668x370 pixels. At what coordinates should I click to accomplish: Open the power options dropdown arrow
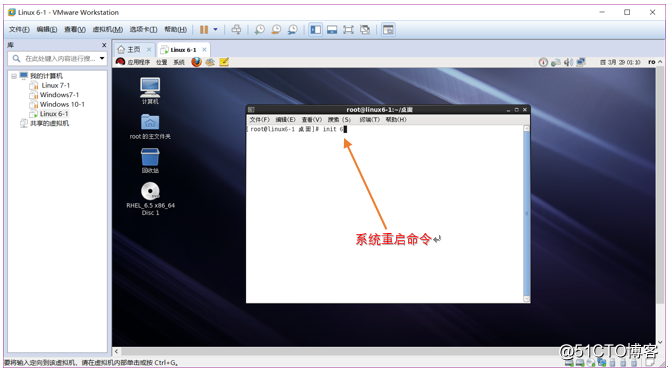pyautogui.click(x=216, y=30)
